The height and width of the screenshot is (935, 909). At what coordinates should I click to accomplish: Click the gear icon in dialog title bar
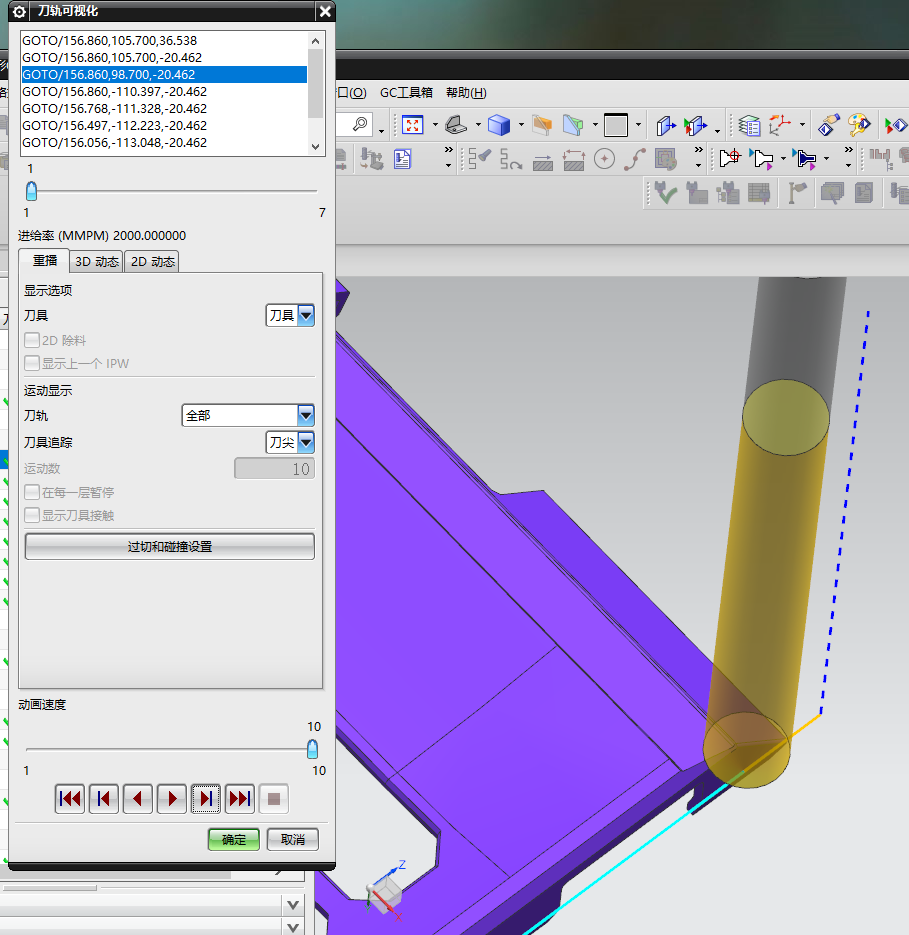click(x=20, y=11)
